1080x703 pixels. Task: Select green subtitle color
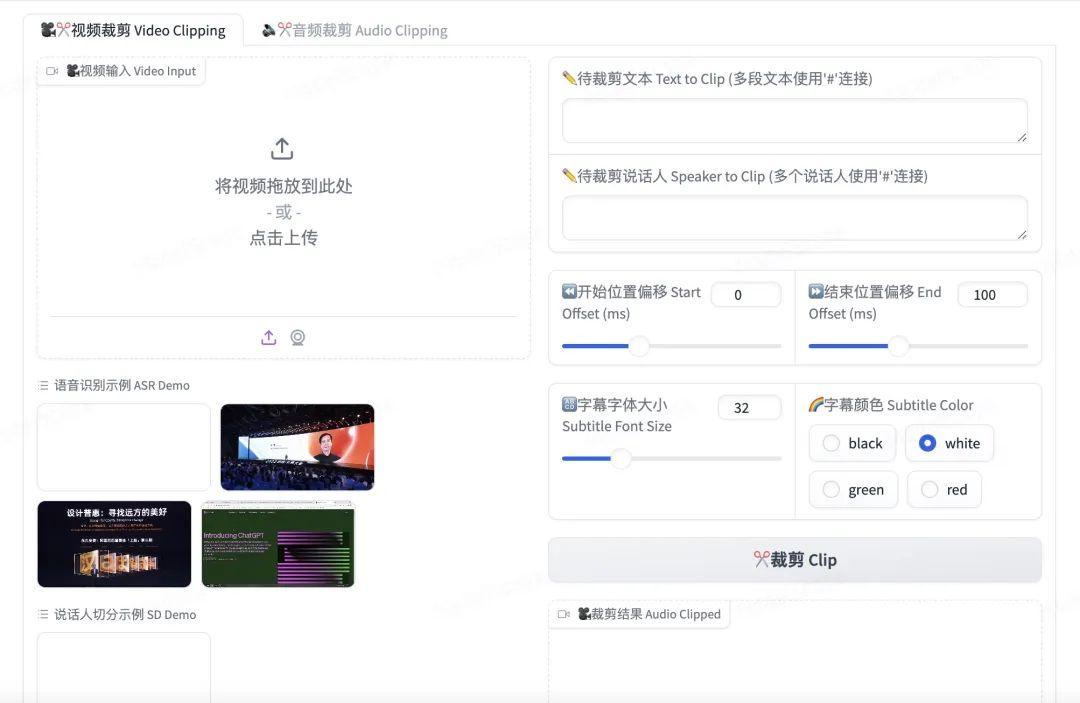tap(853, 490)
